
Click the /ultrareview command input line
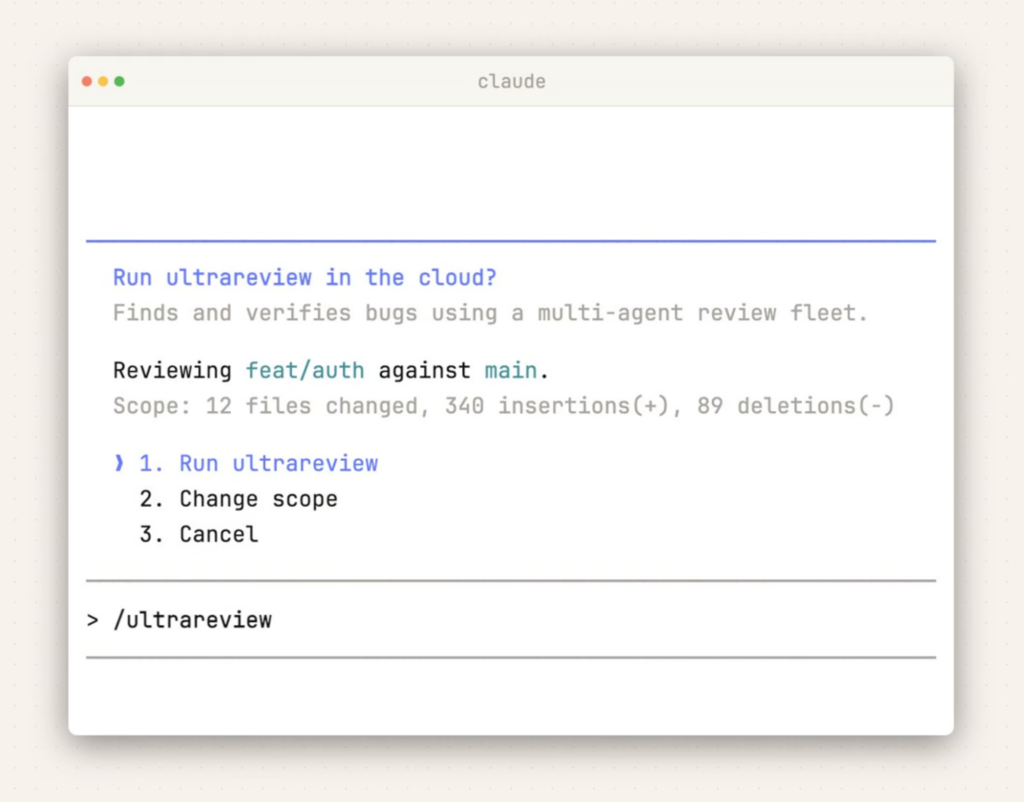click(x=192, y=620)
